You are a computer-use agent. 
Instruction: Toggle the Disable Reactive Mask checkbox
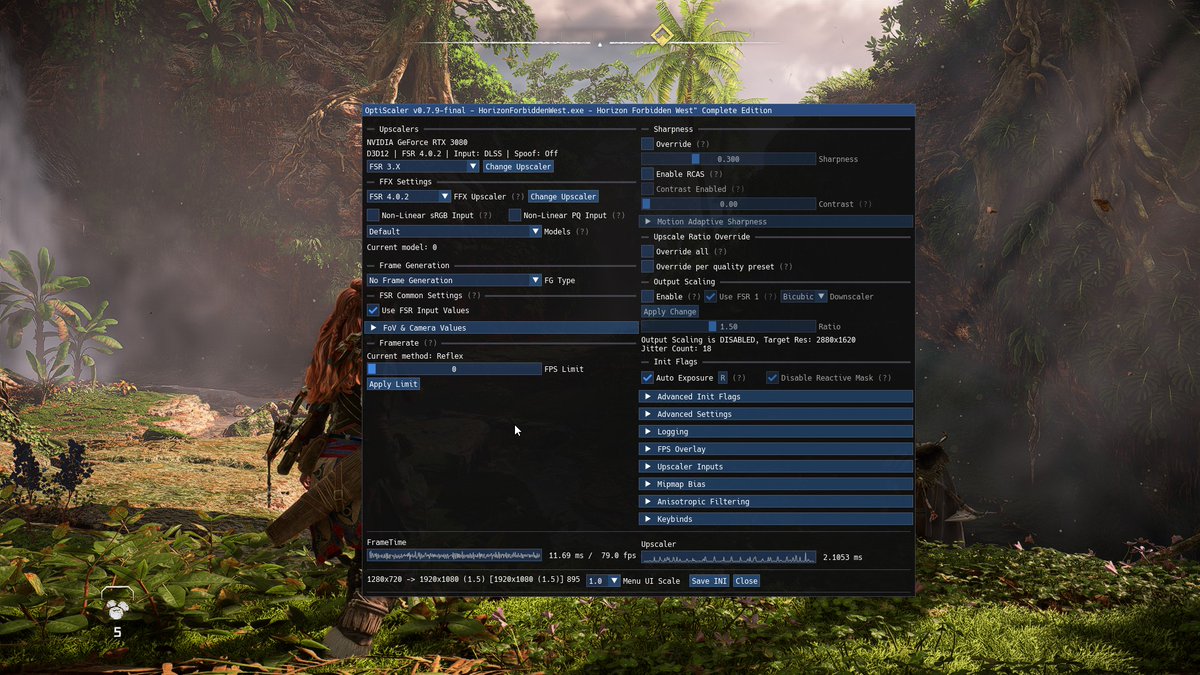click(x=772, y=378)
